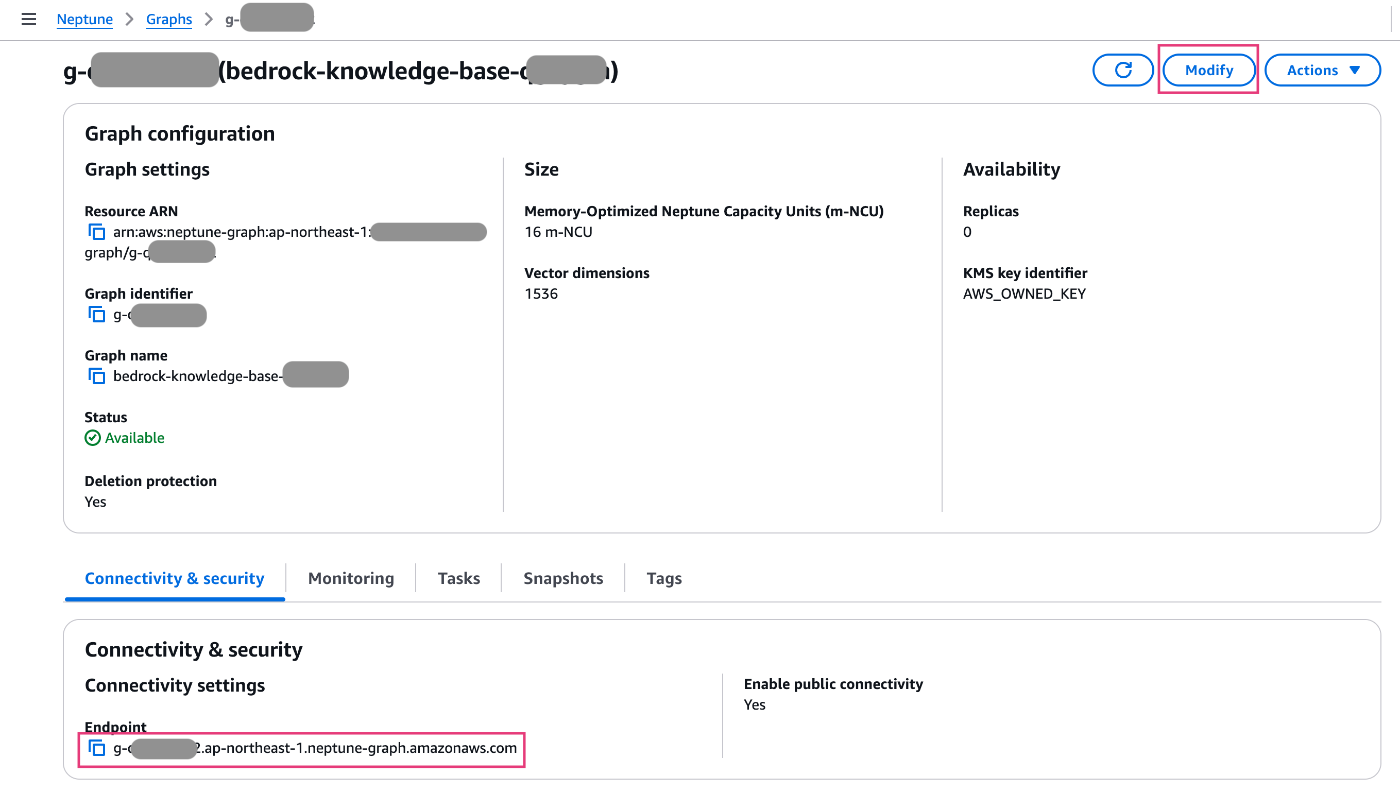Click the 16 m-NCU value
The height and width of the screenshot is (792, 1400).
pos(559,232)
